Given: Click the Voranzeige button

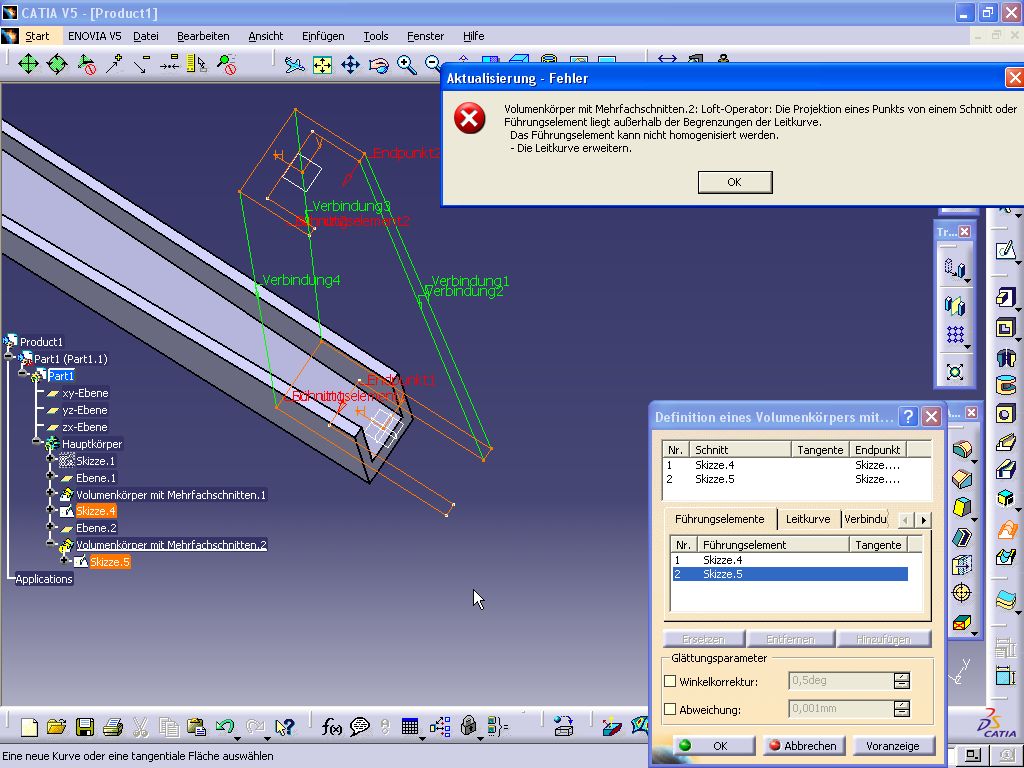Looking at the screenshot, I should pyautogui.click(x=892, y=746).
